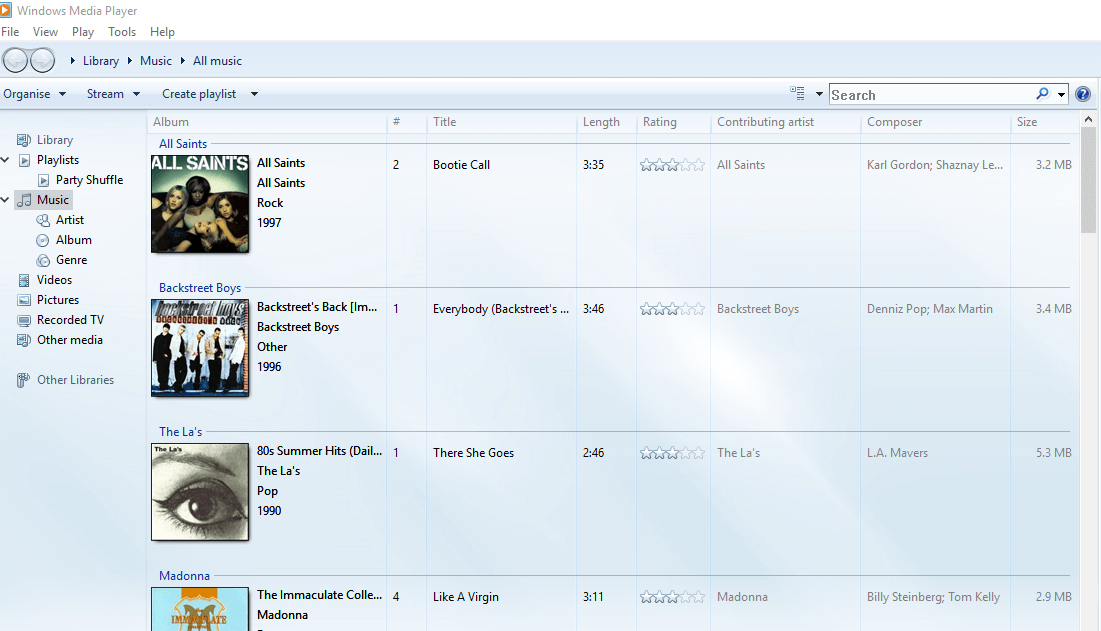Click the Library icon in the sidebar
This screenshot has width=1101, height=631.
pyautogui.click(x=24, y=140)
